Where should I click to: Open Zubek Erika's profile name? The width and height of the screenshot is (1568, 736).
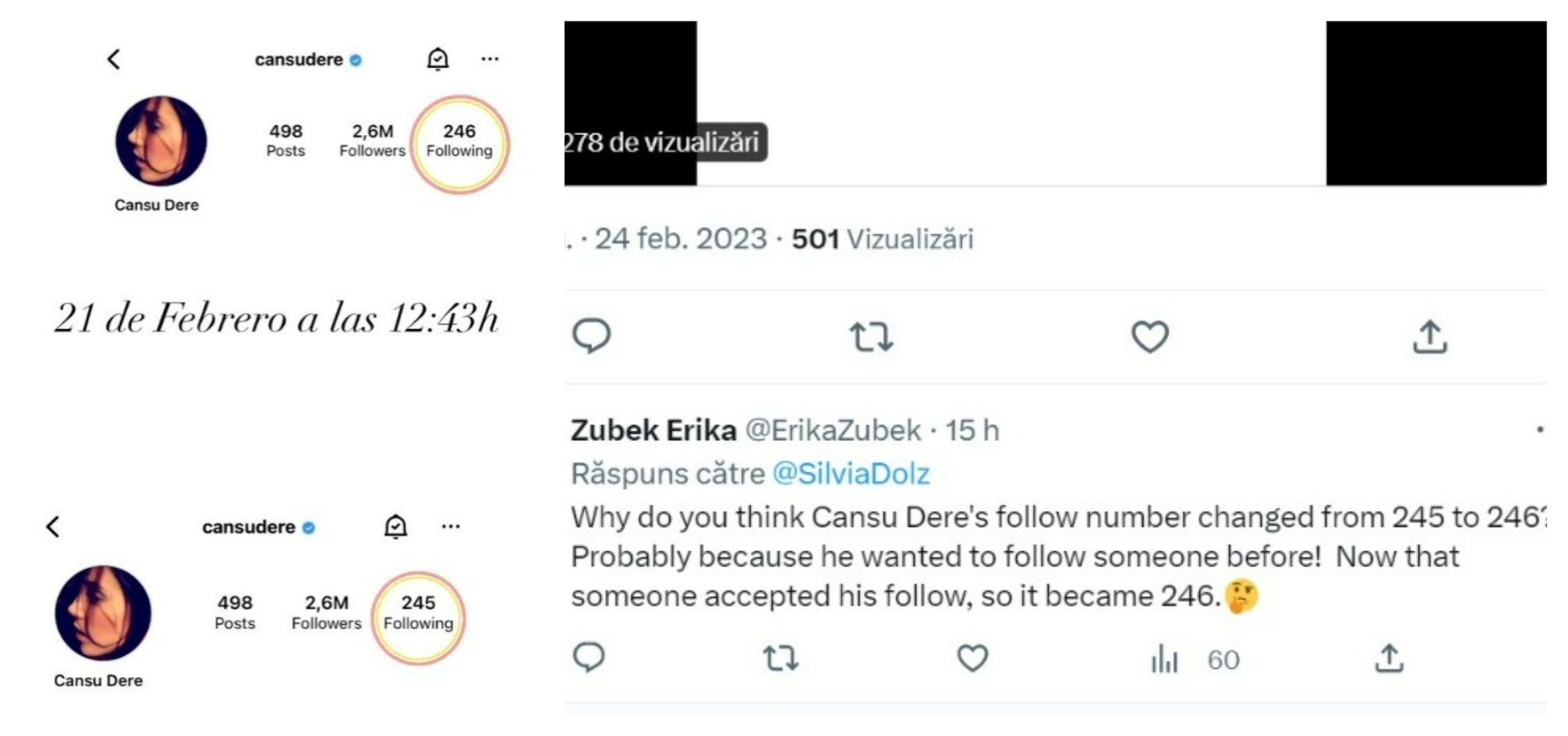pos(653,431)
